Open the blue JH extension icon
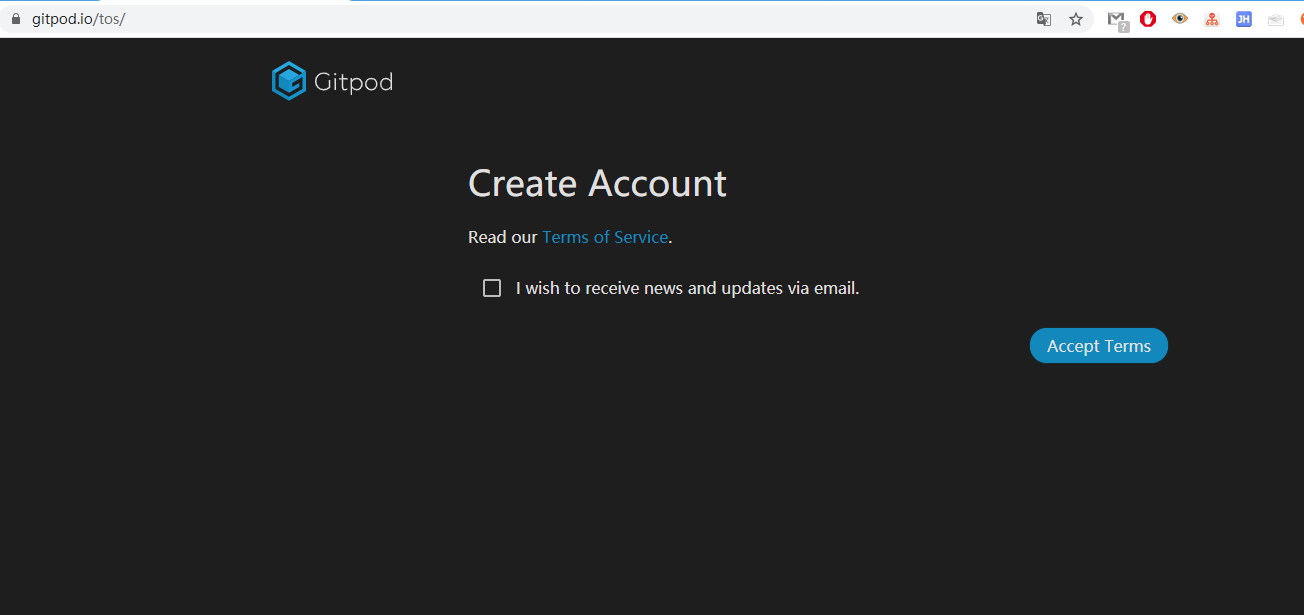Viewport: 1304px width, 615px height. 1244,18
